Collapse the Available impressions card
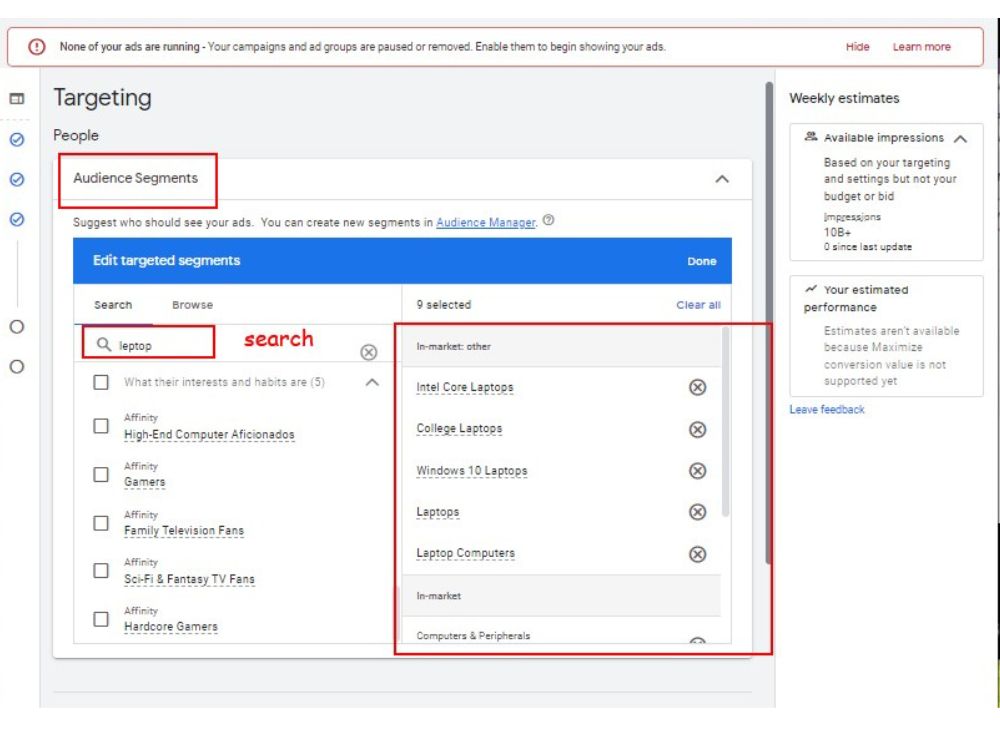Image resolution: width=1000 pixels, height=750 pixels. pyautogui.click(x=960, y=138)
